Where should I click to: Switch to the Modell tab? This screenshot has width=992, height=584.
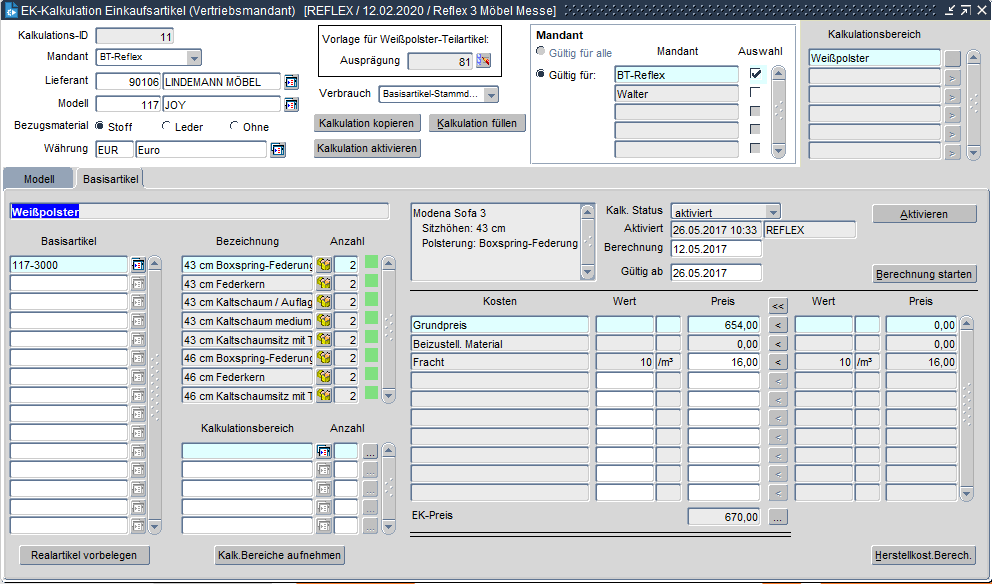pos(39,178)
